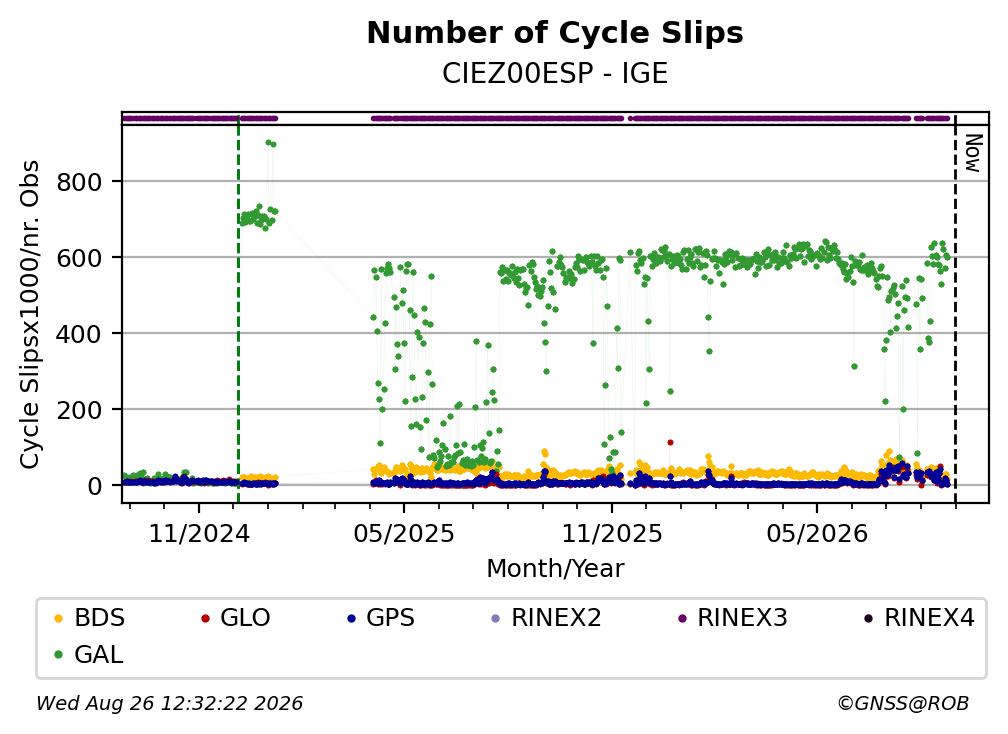The width and height of the screenshot is (1008, 734).
Task: Click the 0 y-axis tick label
Action: click(x=95, y=486)
